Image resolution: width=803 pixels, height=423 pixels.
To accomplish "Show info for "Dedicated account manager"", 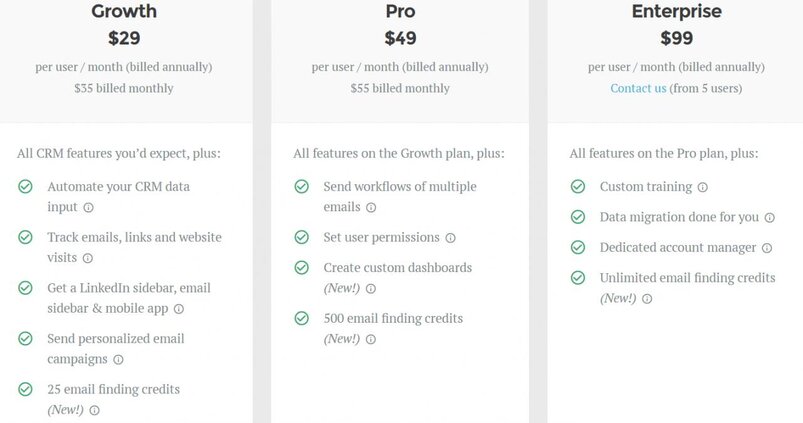I will [x=767, y=247].
